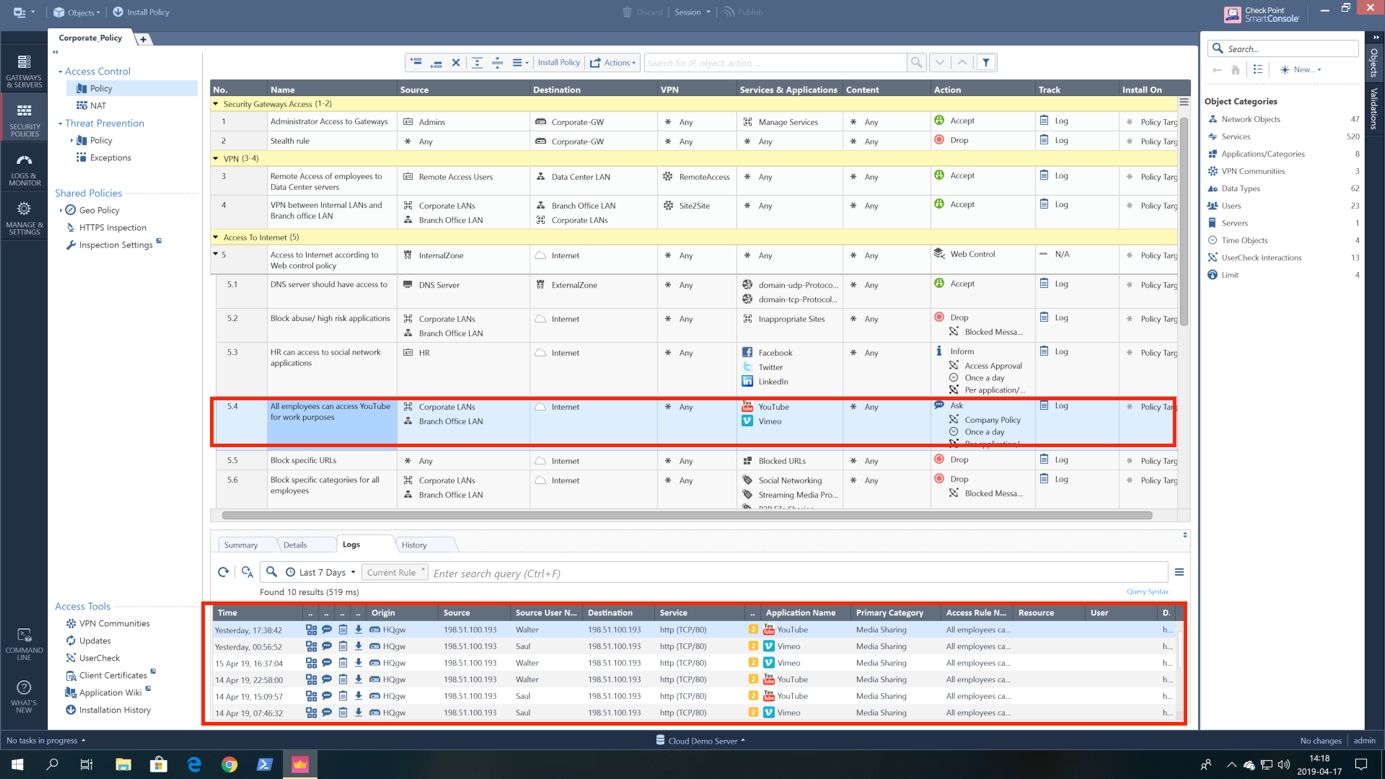Click the rulebase search magnifier icon
The width and height of the screenshot is (1385, 779).
click(x=916, y=63)
